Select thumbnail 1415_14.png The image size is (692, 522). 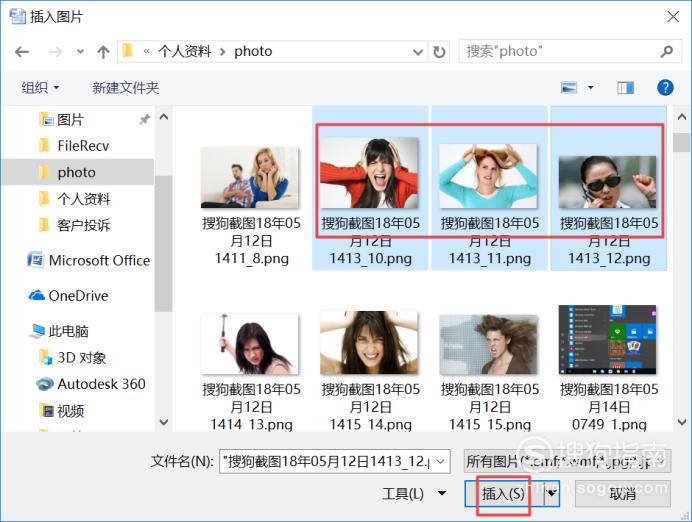(x=369, y=343)
